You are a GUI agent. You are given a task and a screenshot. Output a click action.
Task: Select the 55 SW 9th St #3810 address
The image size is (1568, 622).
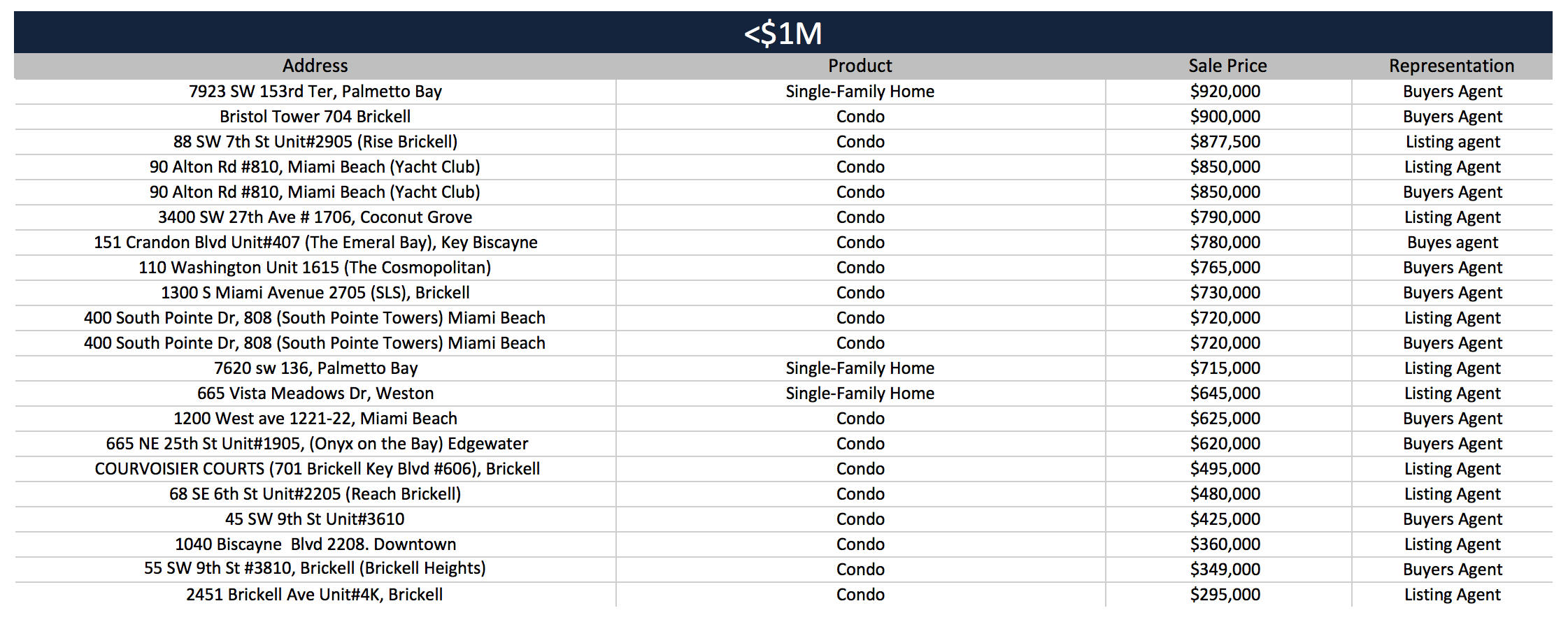315,568
